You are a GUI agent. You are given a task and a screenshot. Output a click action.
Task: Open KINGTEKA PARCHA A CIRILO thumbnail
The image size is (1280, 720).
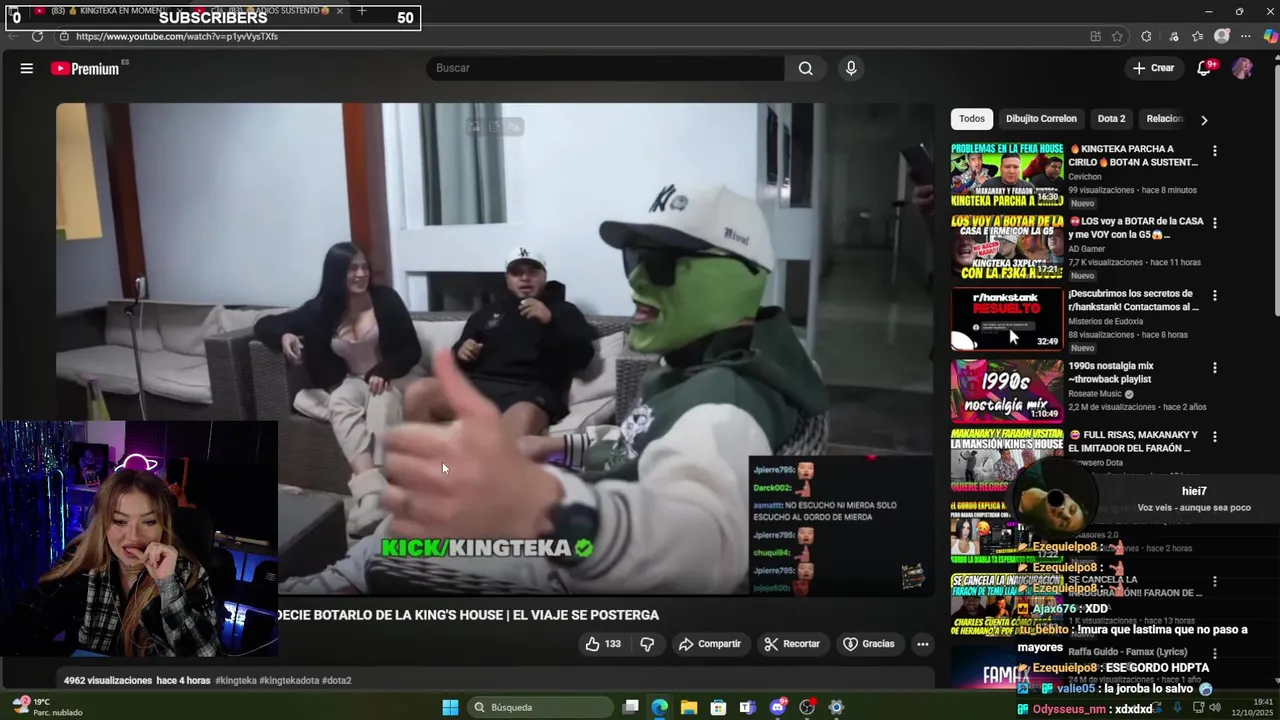pos(1007,174)
